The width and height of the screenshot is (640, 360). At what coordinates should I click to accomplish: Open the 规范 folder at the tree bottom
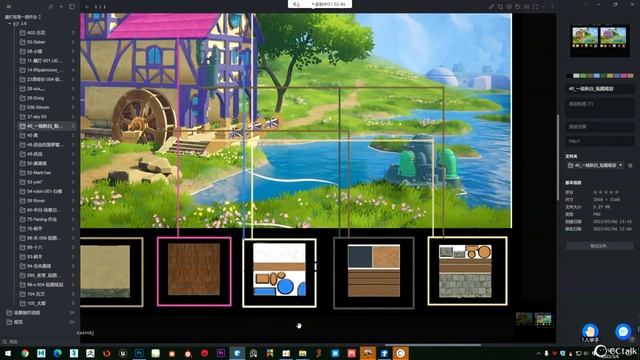tap(40, 322)
